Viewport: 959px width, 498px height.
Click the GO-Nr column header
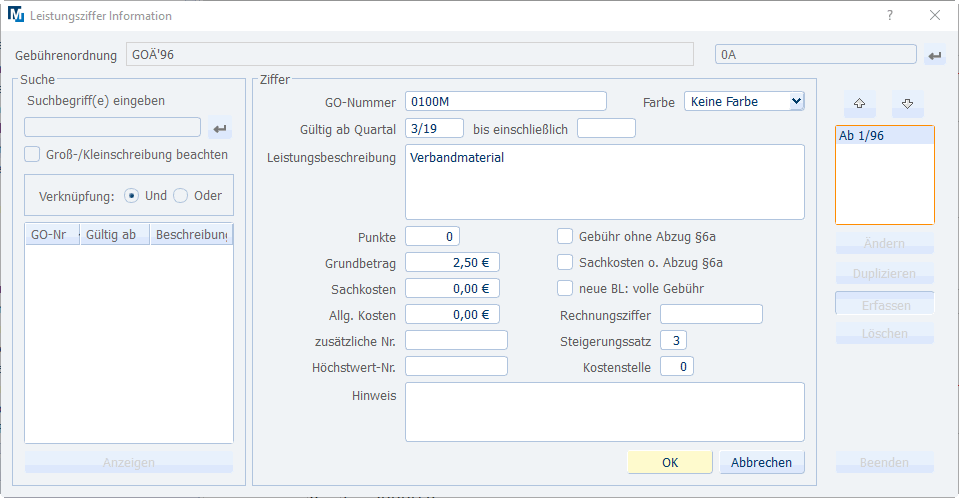[53, 235]
